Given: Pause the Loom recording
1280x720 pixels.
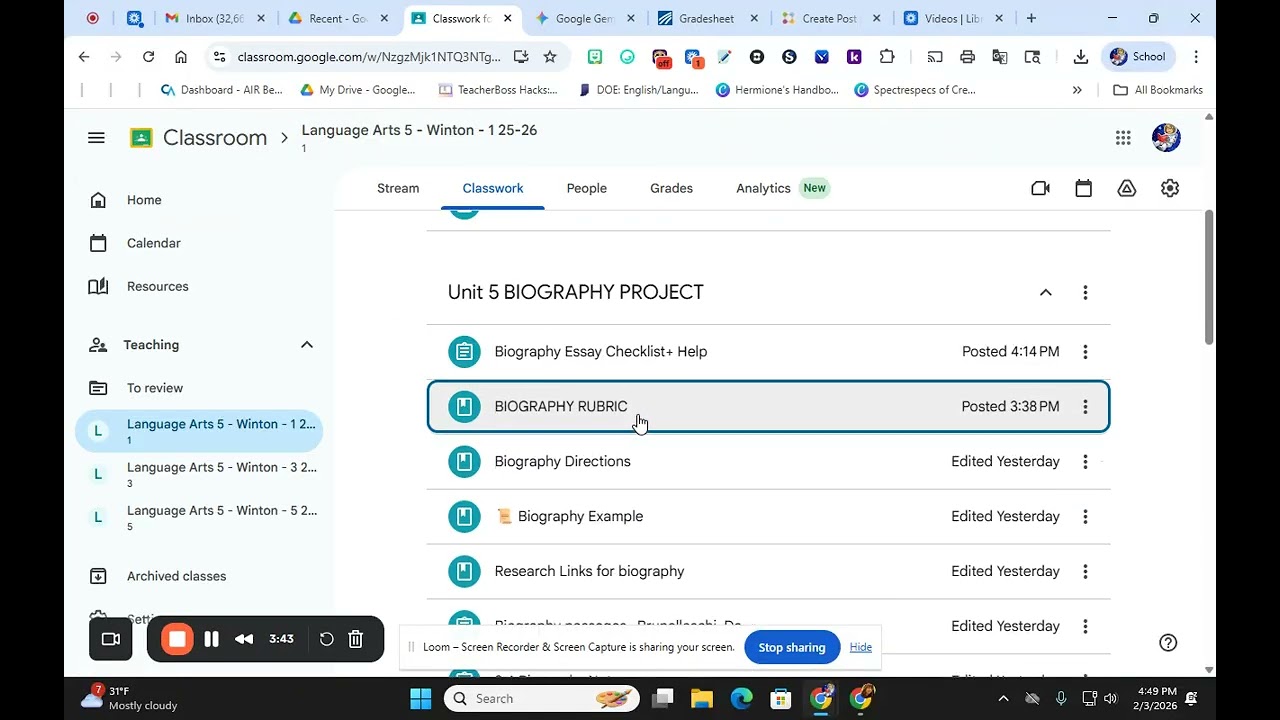Looking at the screenshot, I should pos(211,639).
